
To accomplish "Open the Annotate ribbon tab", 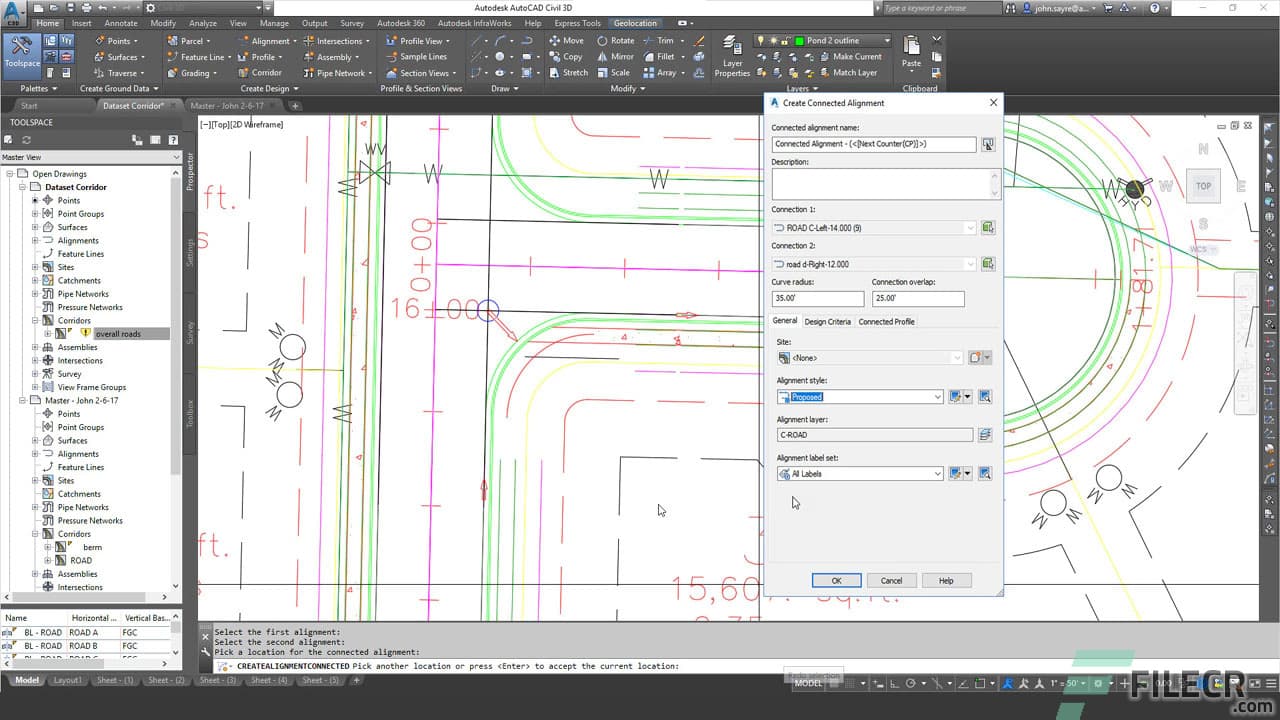I will click(x=120, y=22).
